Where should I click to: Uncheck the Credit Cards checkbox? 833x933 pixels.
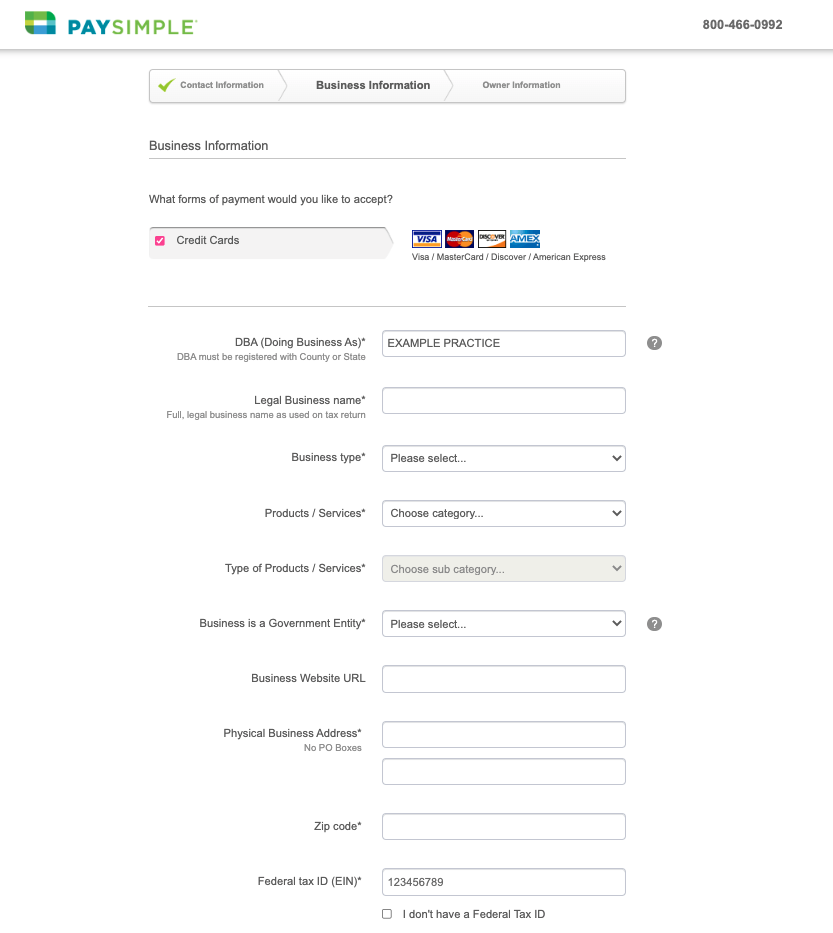pyautogui.click(x=160, y=241)
